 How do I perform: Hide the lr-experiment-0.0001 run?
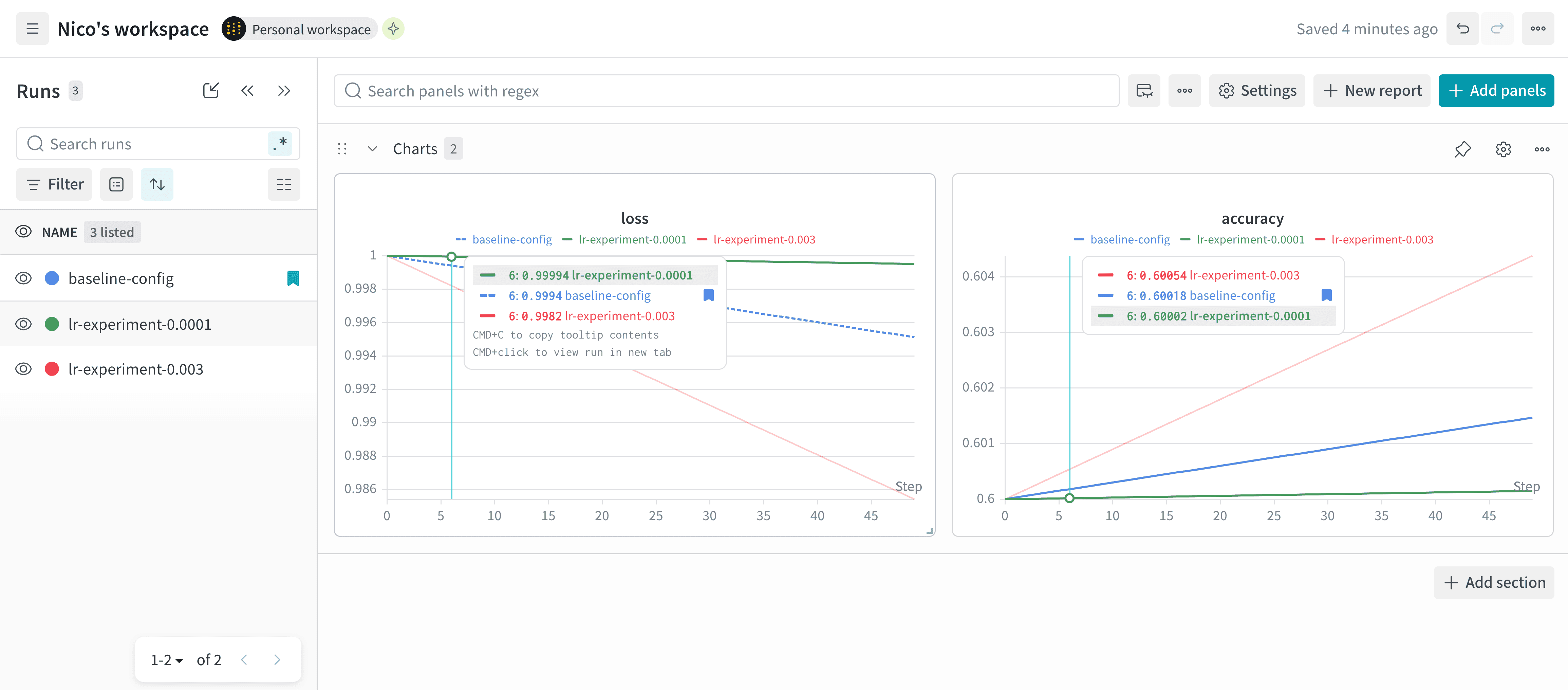(x=23, y=324)
